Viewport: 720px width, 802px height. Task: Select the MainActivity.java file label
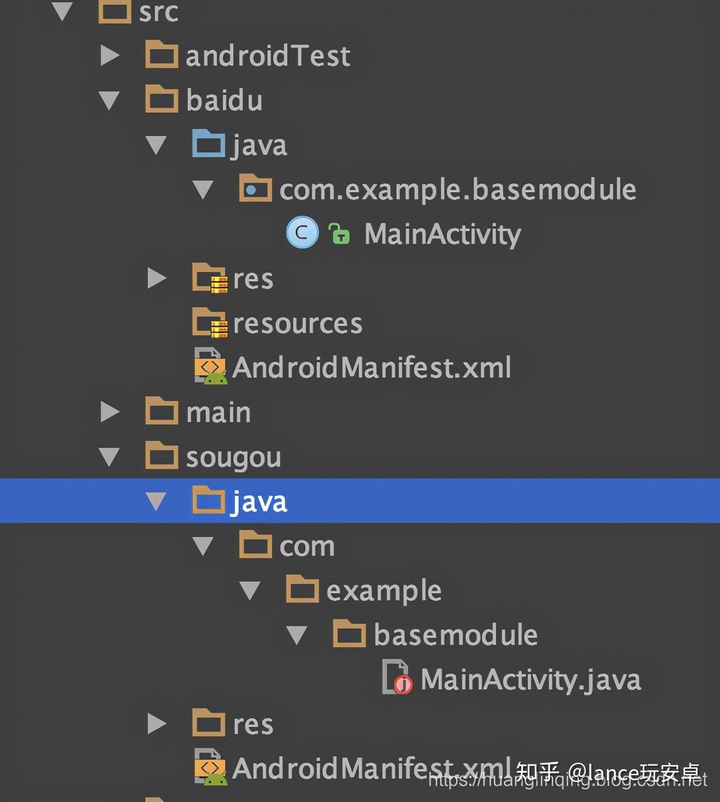click(x=530, y=680)
